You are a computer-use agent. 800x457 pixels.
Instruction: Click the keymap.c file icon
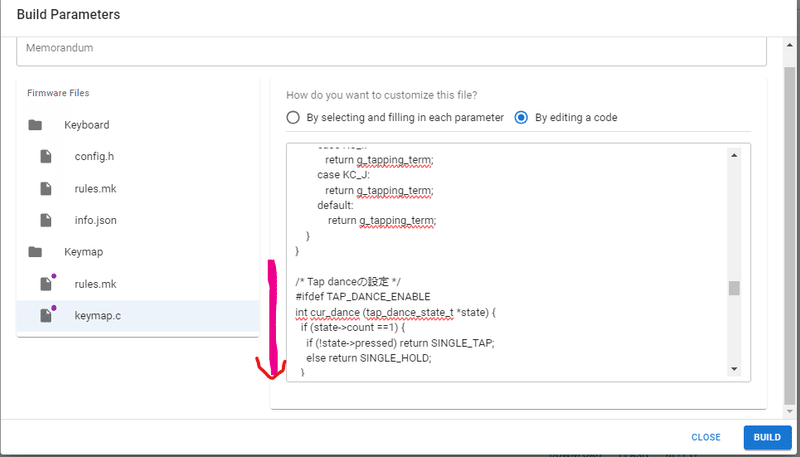[45, 315]
